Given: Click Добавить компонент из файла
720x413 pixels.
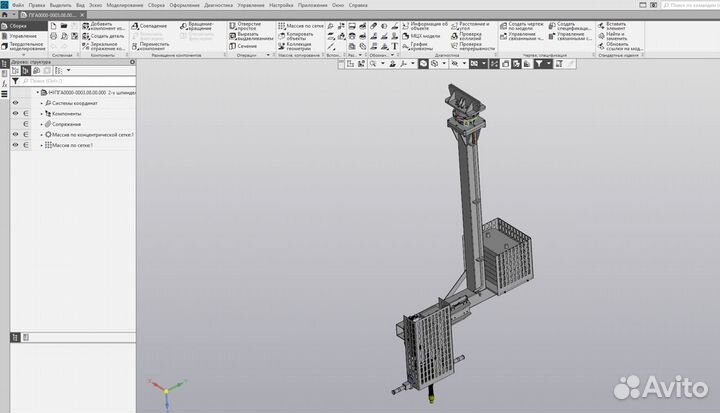Looking at the screenshot, I should pyautogui.click(x=104, y=26).
